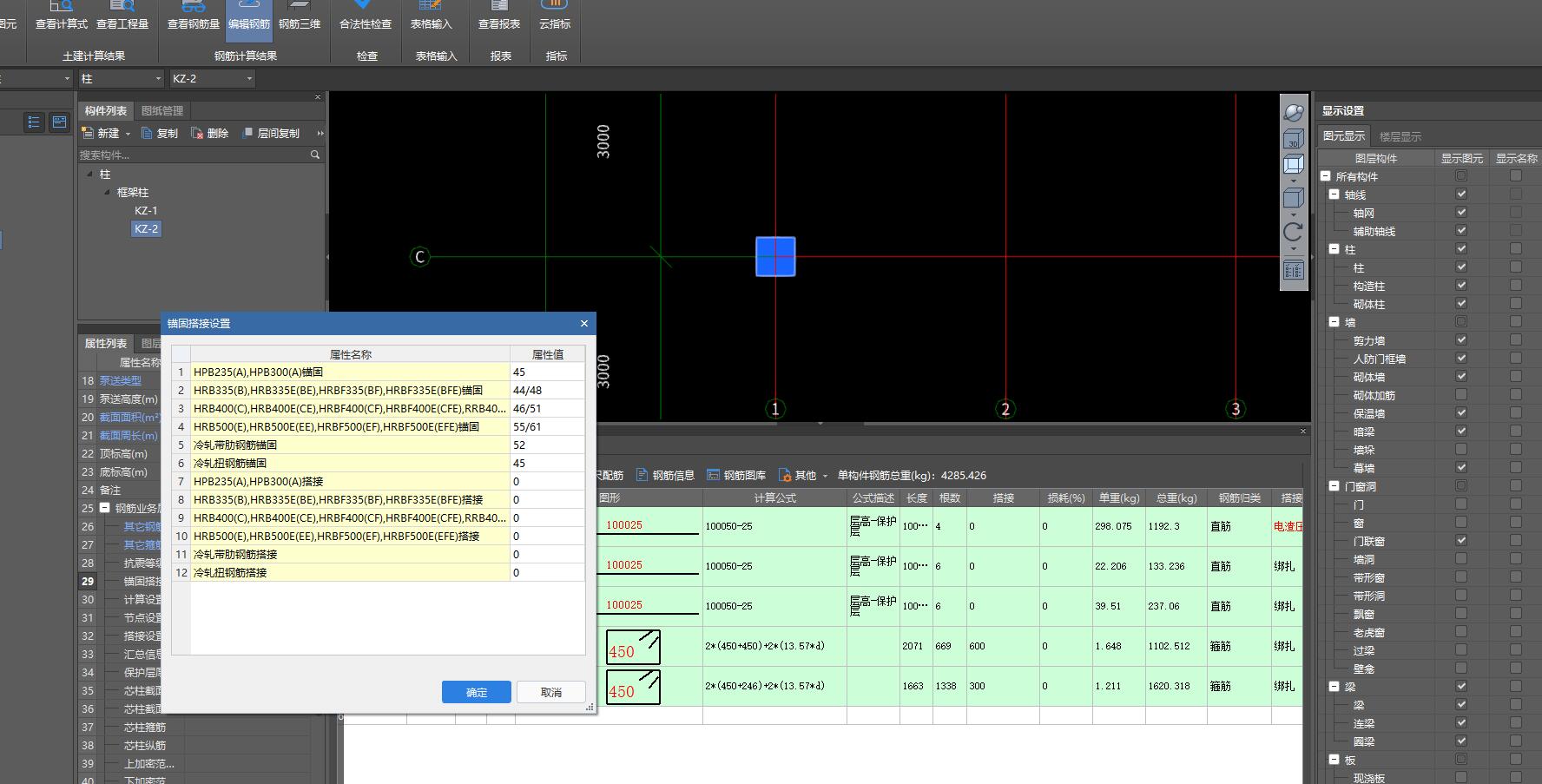Toggle 轴网 display checkbox
This screenshot has height=784, width=1542.
point(1461,212)
